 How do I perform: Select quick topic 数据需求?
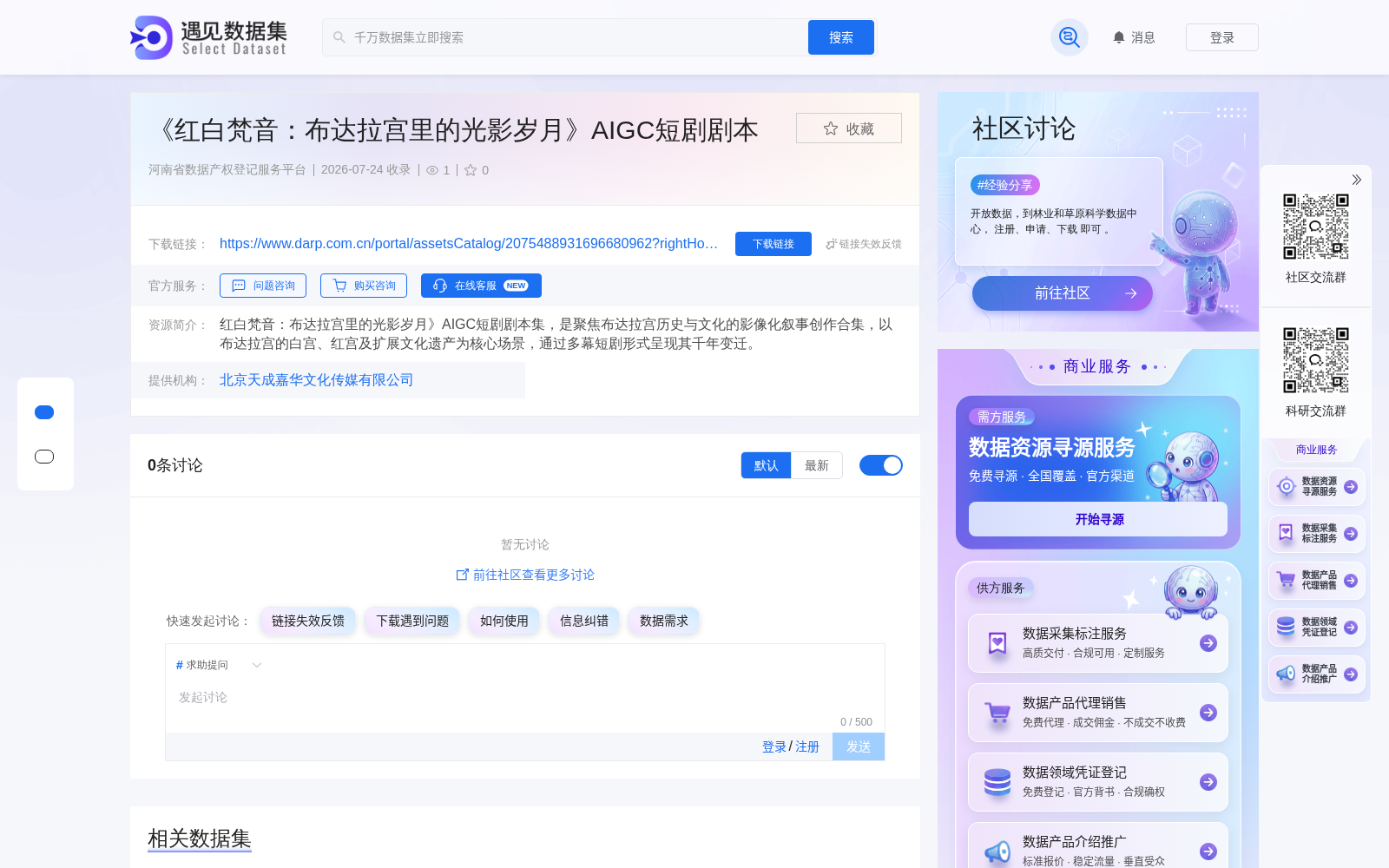[x=664, y=621]
